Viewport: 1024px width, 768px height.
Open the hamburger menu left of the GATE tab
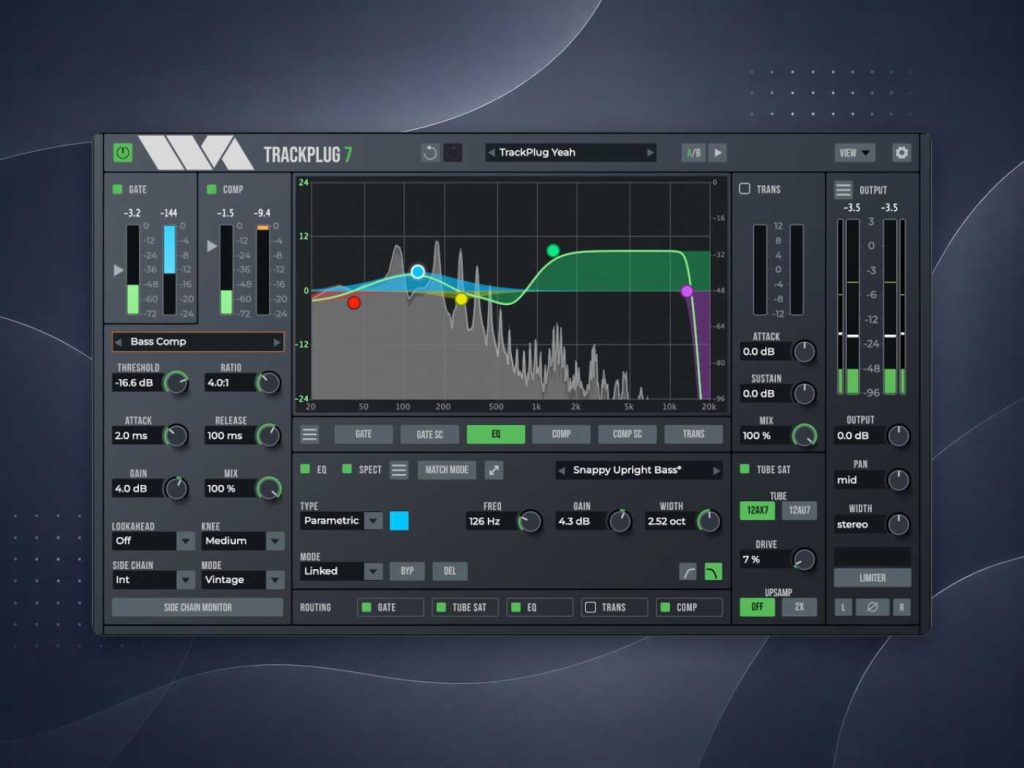point(310,434)
